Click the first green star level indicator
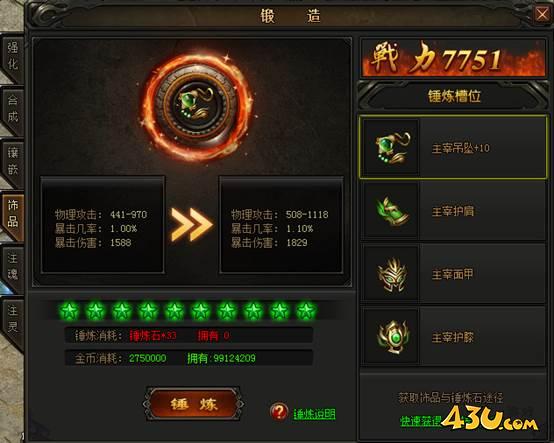The width and height of the screenshot is (554, 443). 69,311
